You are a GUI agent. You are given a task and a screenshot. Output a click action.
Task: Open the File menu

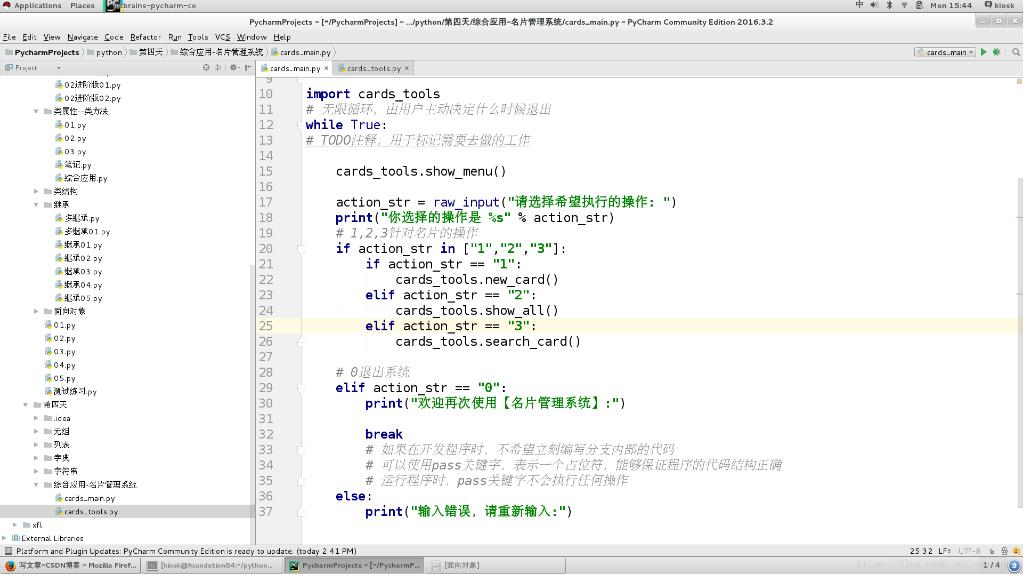click(x=9, y=37)
